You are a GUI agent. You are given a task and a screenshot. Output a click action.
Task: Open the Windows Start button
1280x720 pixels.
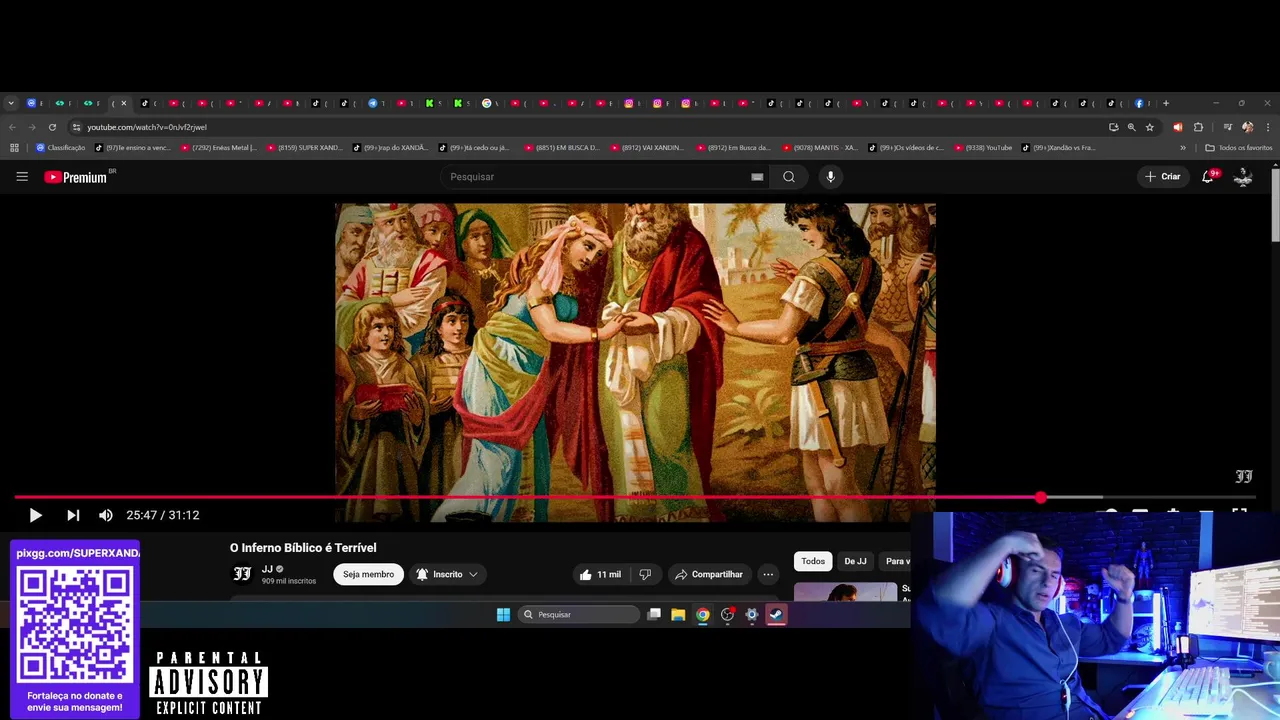503,615
